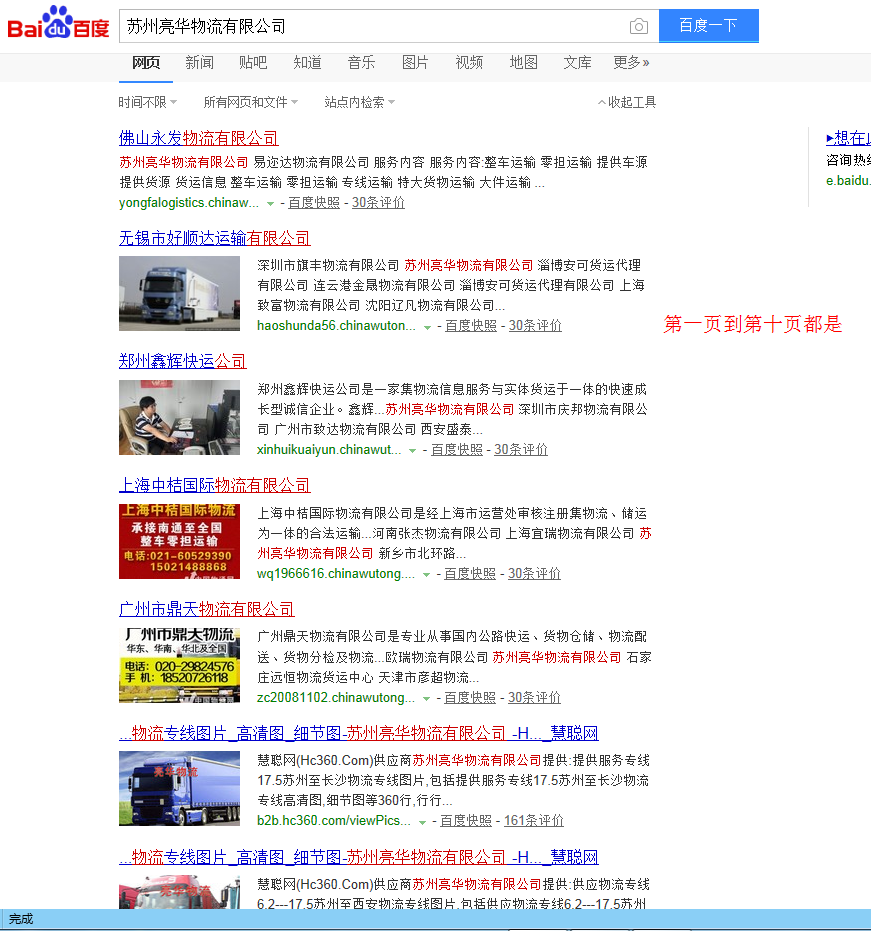Switch to the 新闻 tab

(199, 62)
